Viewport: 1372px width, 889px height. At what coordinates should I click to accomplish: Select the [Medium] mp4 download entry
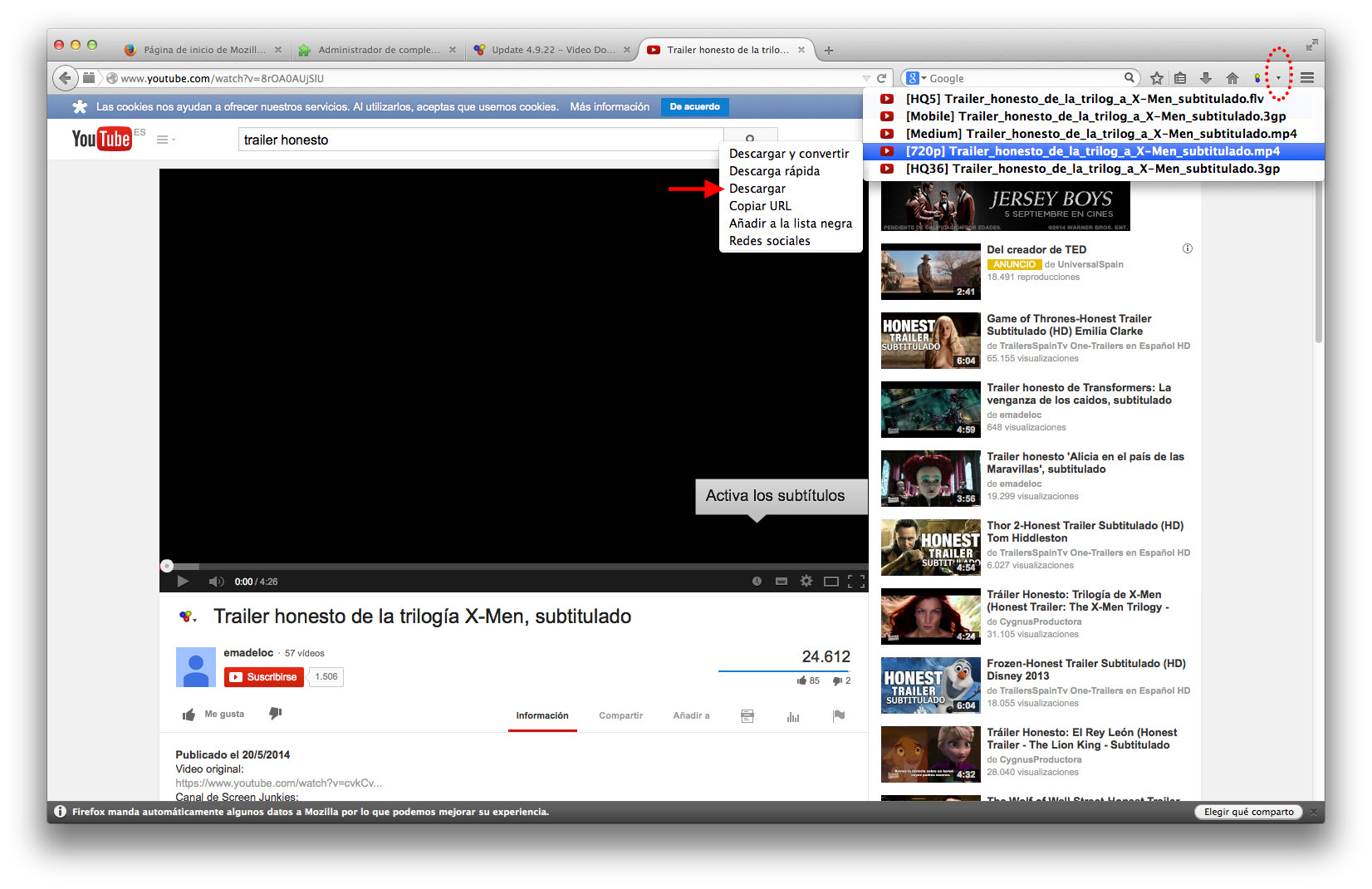[x=1093, y=134]
